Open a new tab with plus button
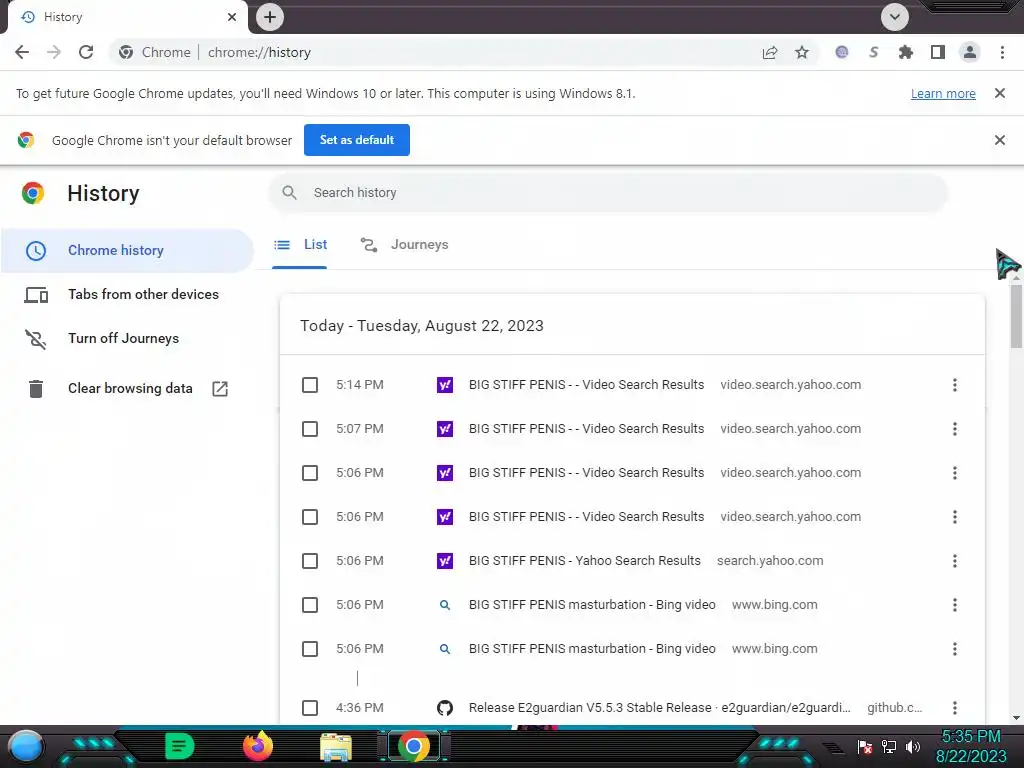1024x768 pixels. coord(270,17)
